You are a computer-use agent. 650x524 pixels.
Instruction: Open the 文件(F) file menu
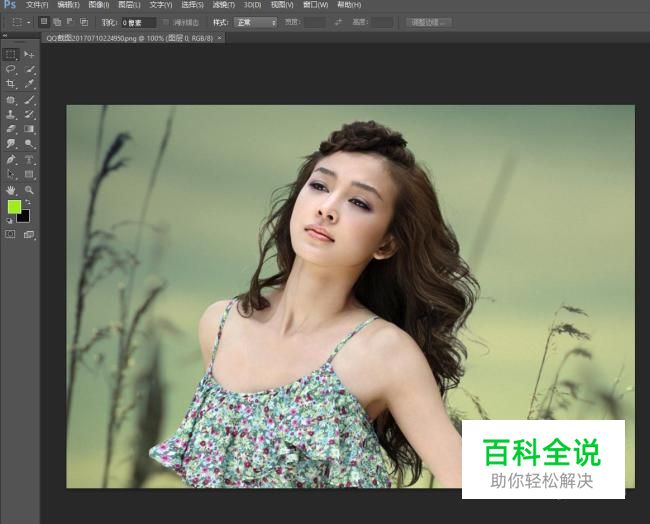click(37, 5)
